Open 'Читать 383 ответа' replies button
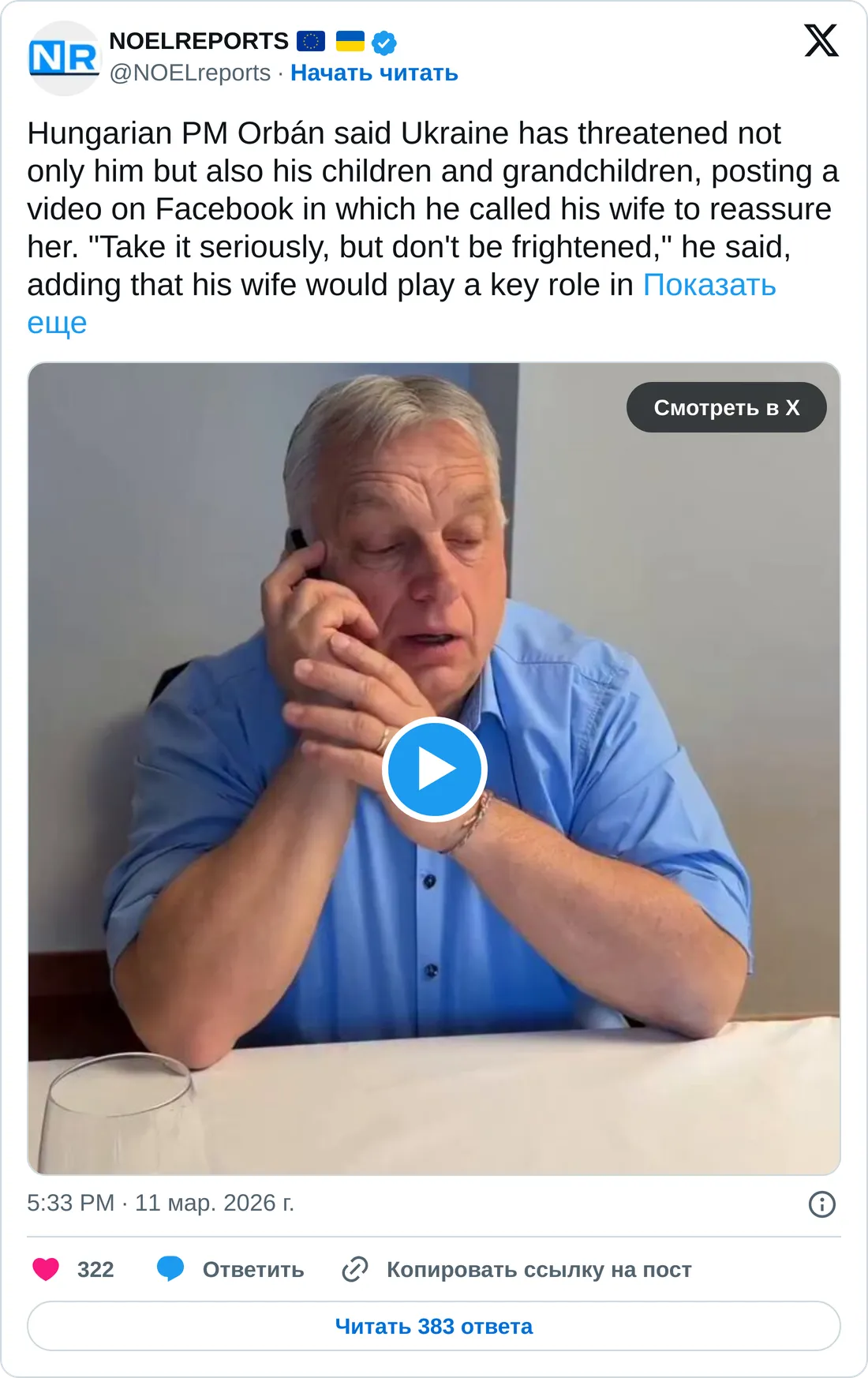Screen dimensions: 868x1378 pos(434,1326)
